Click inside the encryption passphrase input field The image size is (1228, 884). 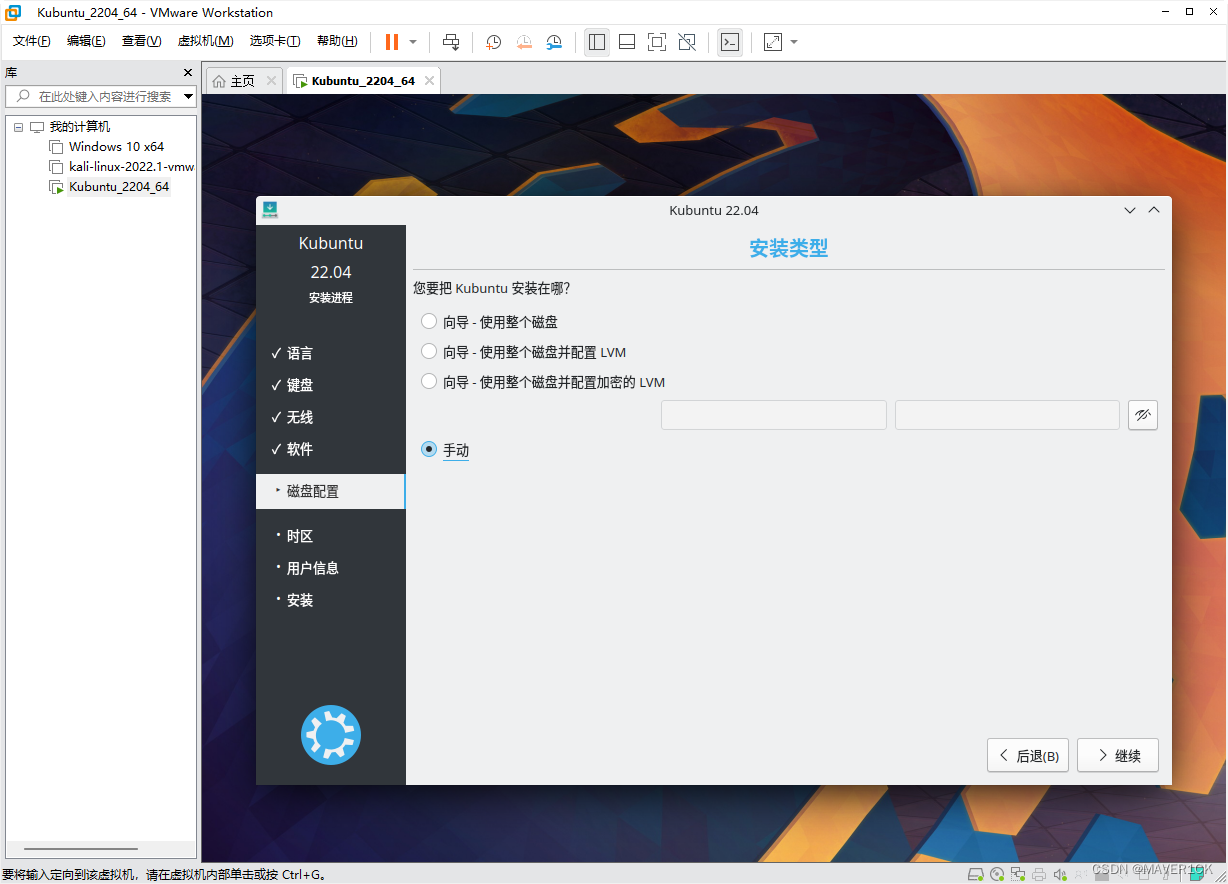(773, 414)
